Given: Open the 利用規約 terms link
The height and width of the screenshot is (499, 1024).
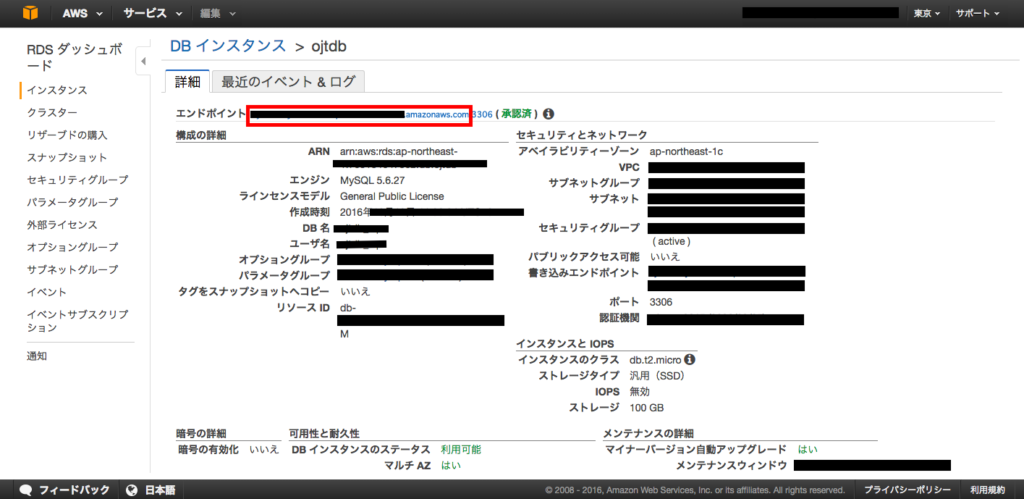Looking at the screenshot, I should 987,489.
